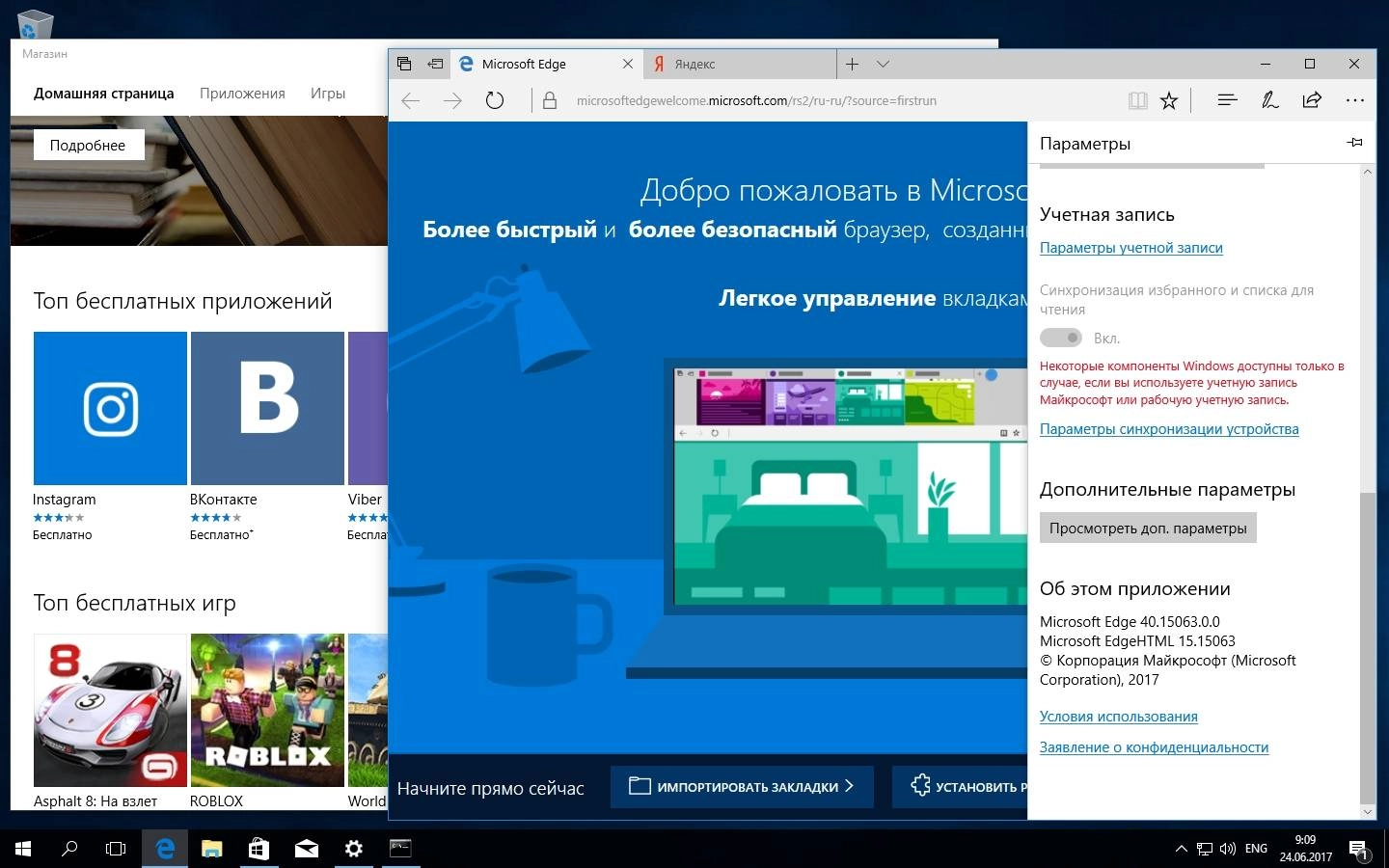The image size is (1389, 868).
Task: Toggle sync of favorites switch (Вкл.)
Action: pos(1061,338)
